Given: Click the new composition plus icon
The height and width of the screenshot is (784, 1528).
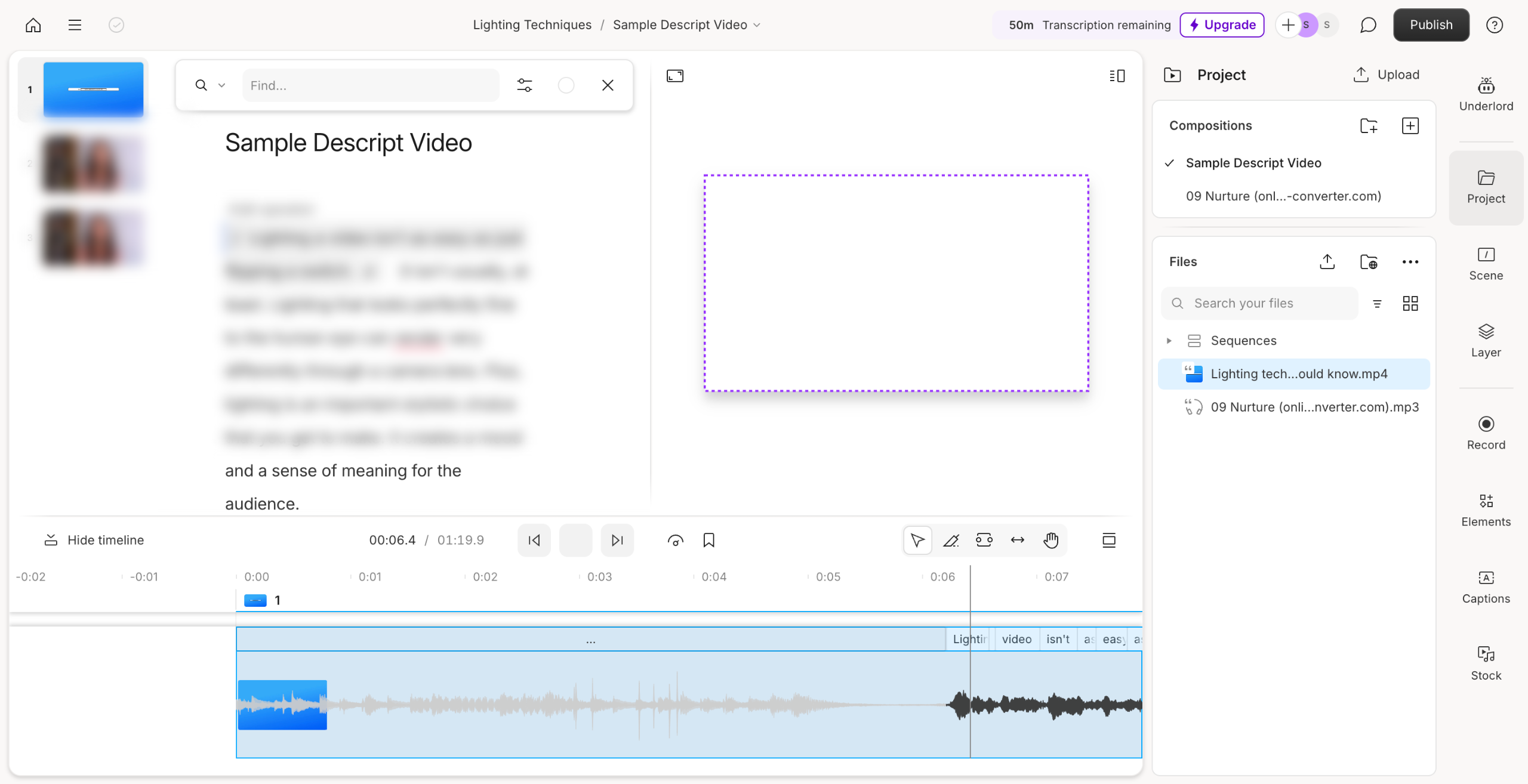Looking at the screenshot, I should pyautogui.click(x=1410, y=126).
